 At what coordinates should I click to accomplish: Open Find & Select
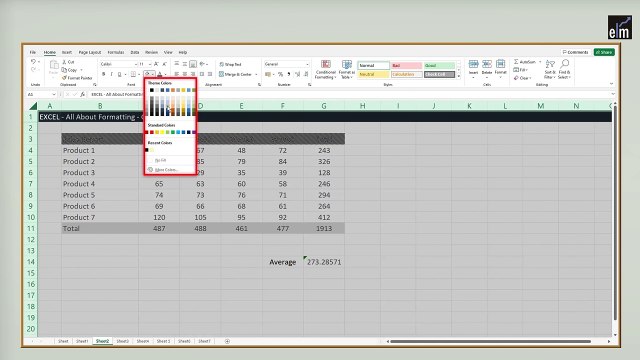(564, 69)
